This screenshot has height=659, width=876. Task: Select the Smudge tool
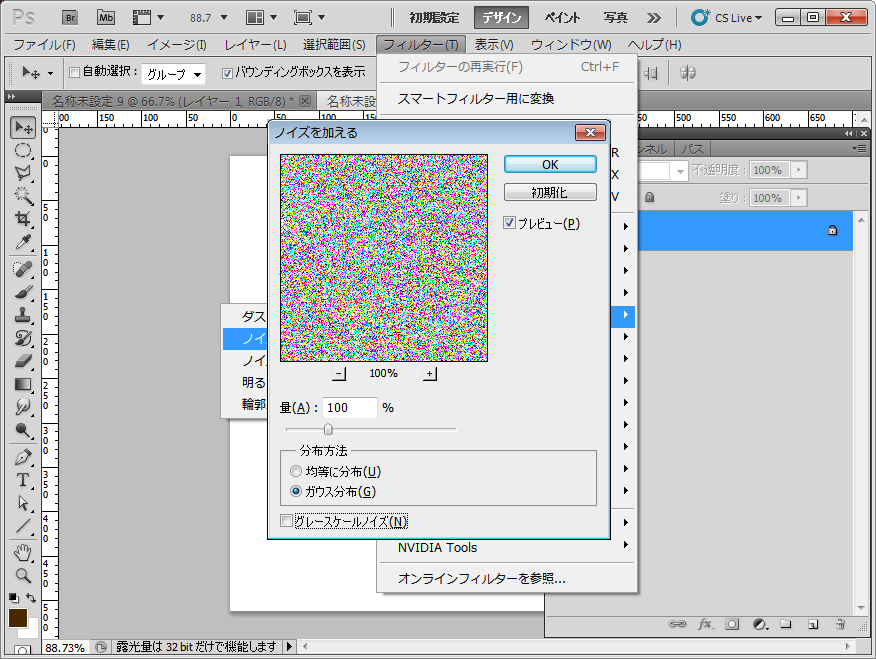[23, 407]
